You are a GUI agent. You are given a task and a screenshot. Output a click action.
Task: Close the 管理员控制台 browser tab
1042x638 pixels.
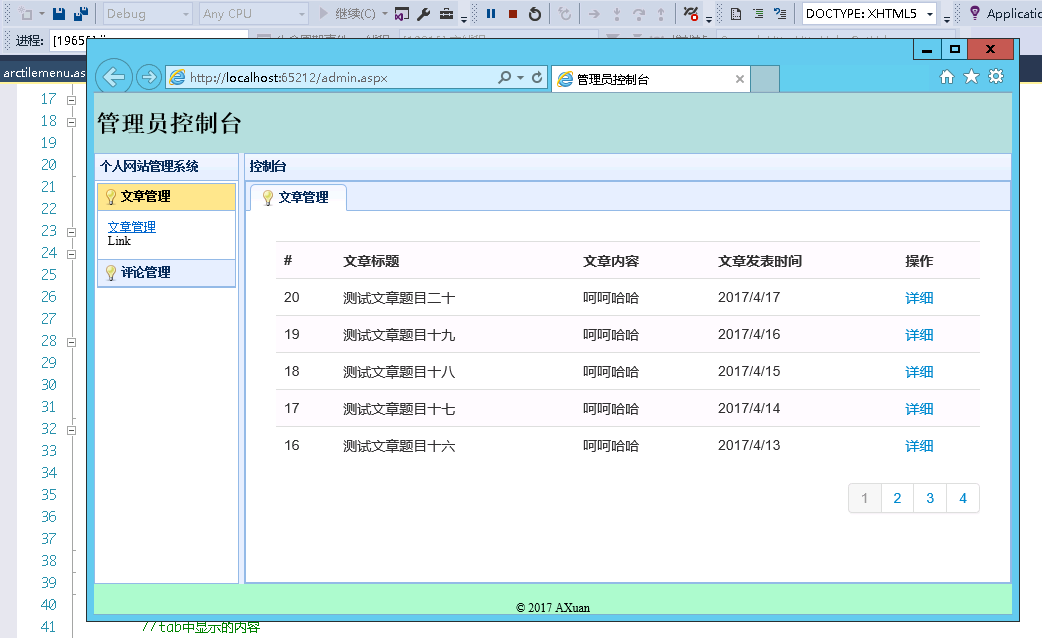tap(740, 79)
